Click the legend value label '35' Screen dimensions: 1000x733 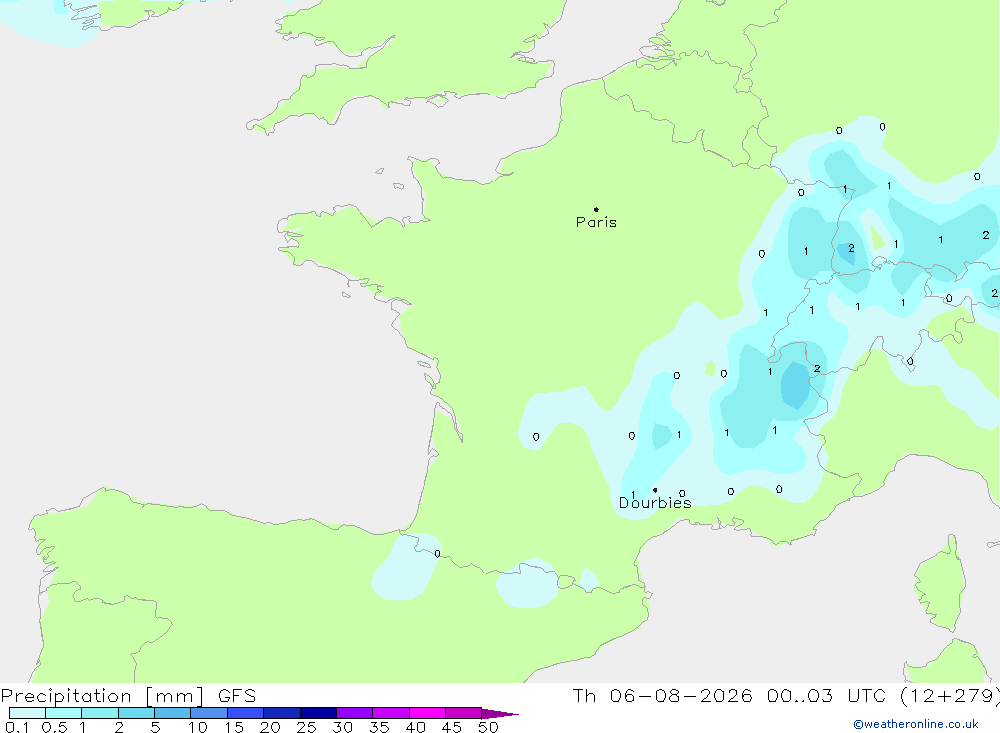(379, 727)
